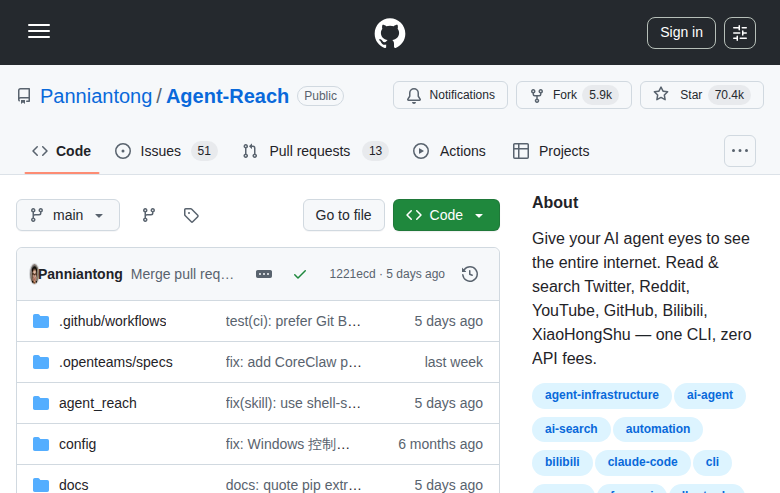Image resolution: width=780 pixels, height=493 pixels.
Task: Click the .openteams/specs folder icon
Action: (41, 362)
